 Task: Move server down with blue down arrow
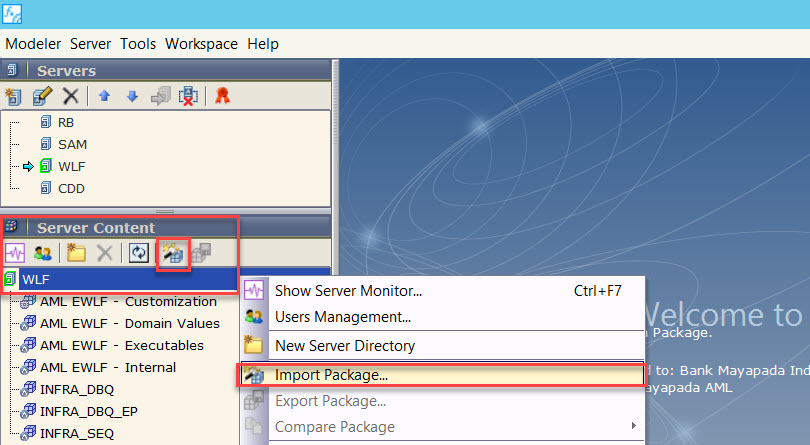(132, 96)
